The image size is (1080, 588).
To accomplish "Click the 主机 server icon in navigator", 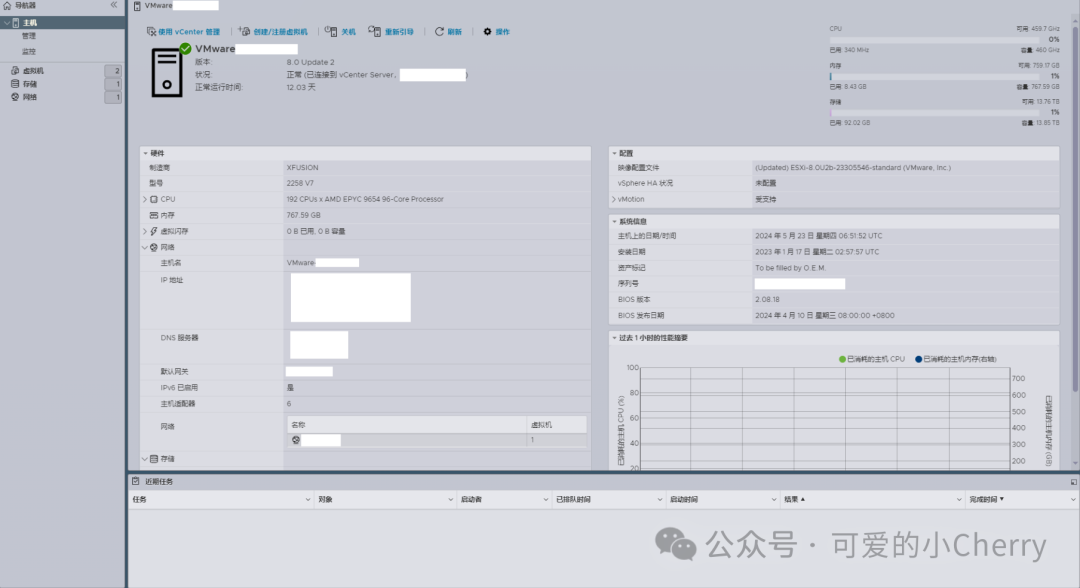I will tap(16, 23).
